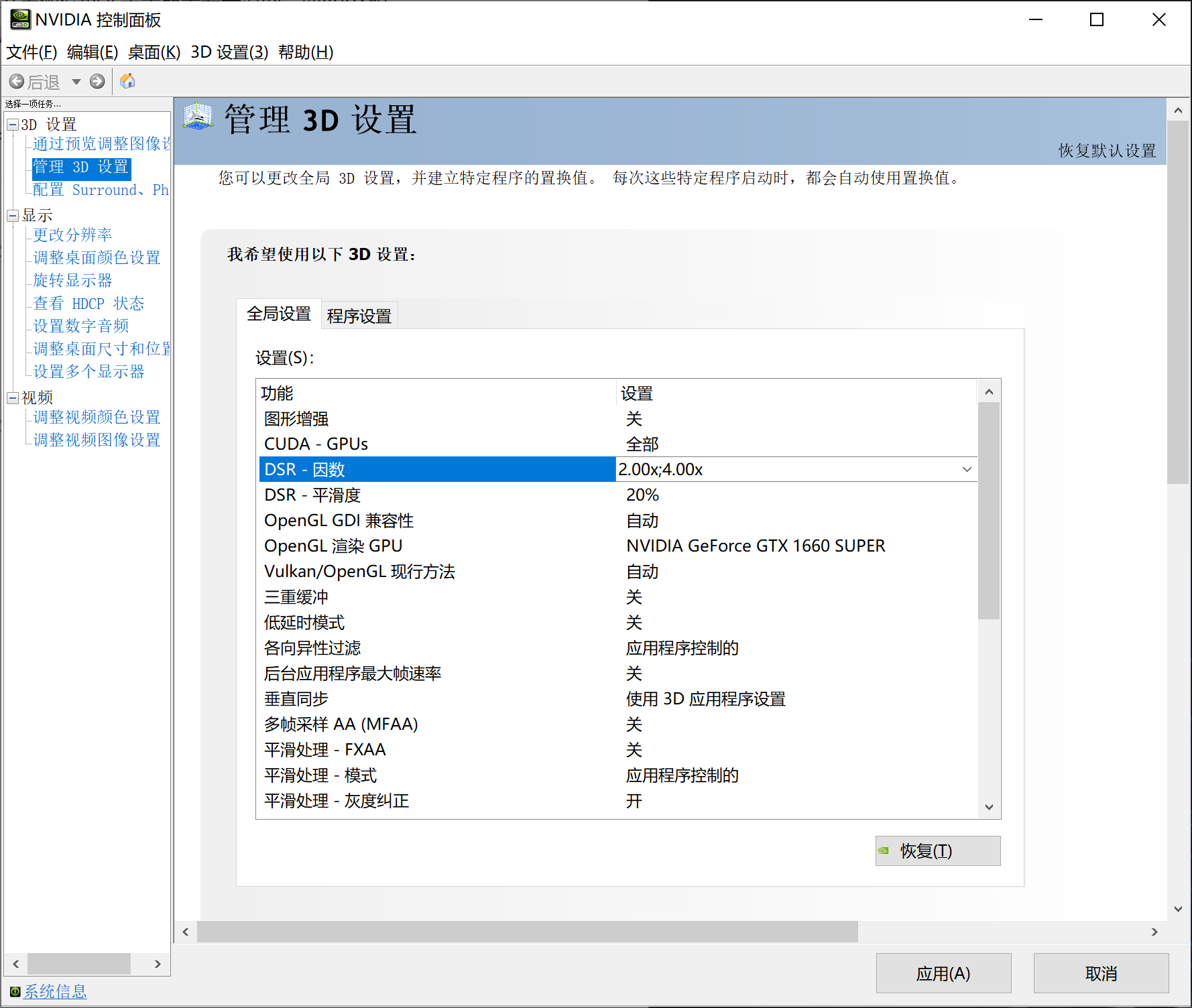
Task: Click the Home icon in toolbar
Action: click(x=127, y=82)
